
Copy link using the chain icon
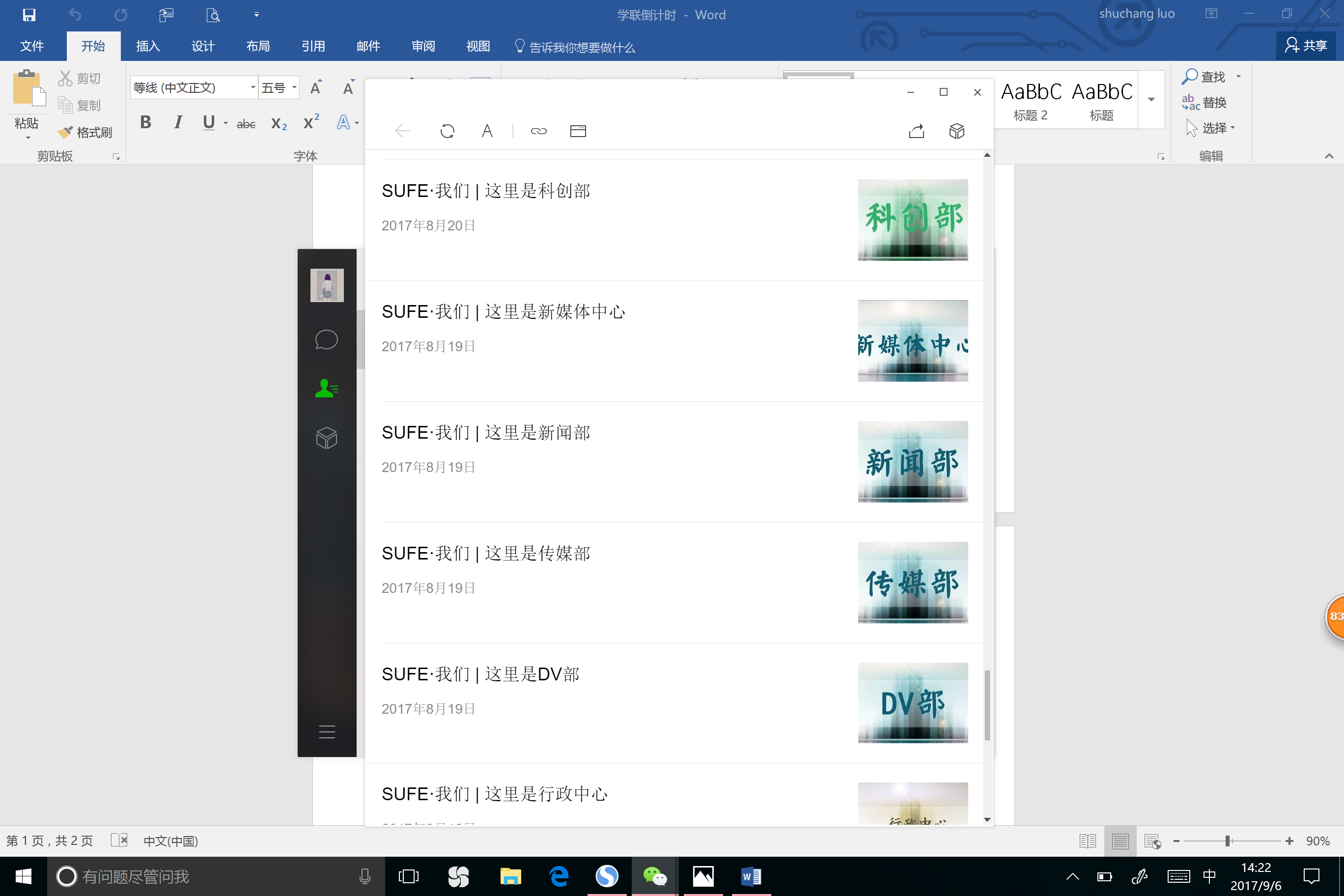coord(538,132)
